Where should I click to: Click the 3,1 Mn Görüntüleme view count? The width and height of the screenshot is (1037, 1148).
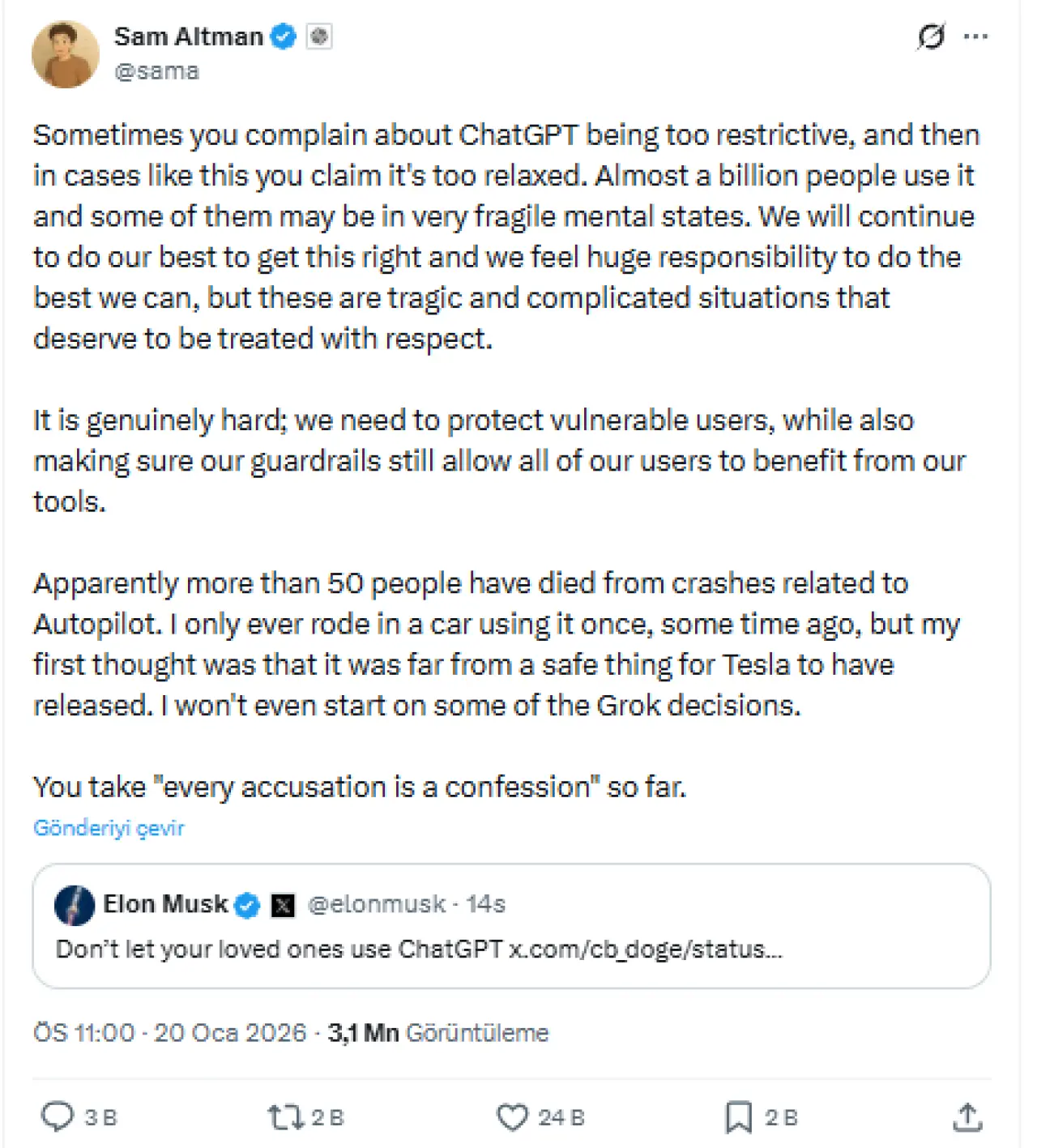pyautogui.click(x=438, y=1033)
